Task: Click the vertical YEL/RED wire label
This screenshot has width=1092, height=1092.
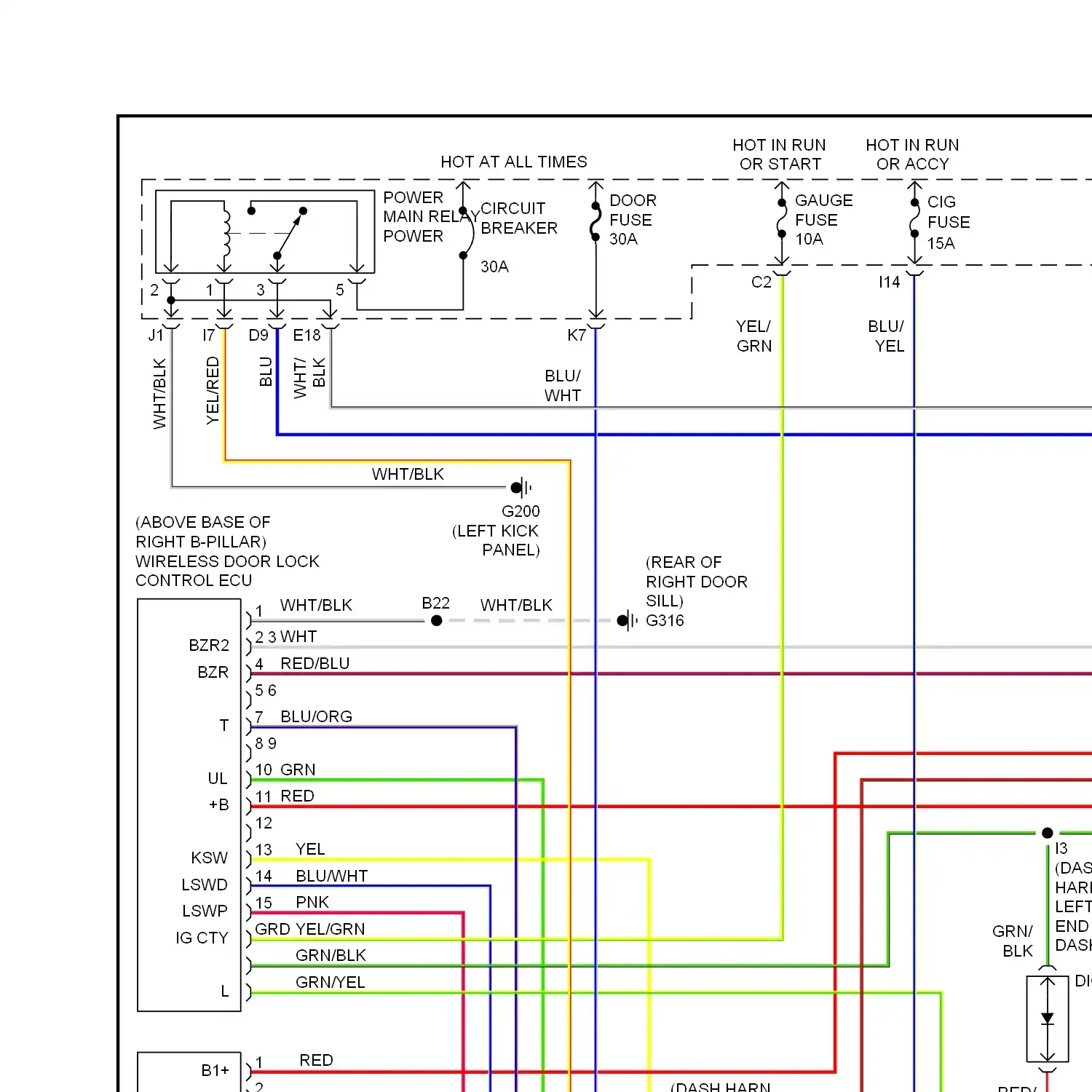Action: point(213,390)
